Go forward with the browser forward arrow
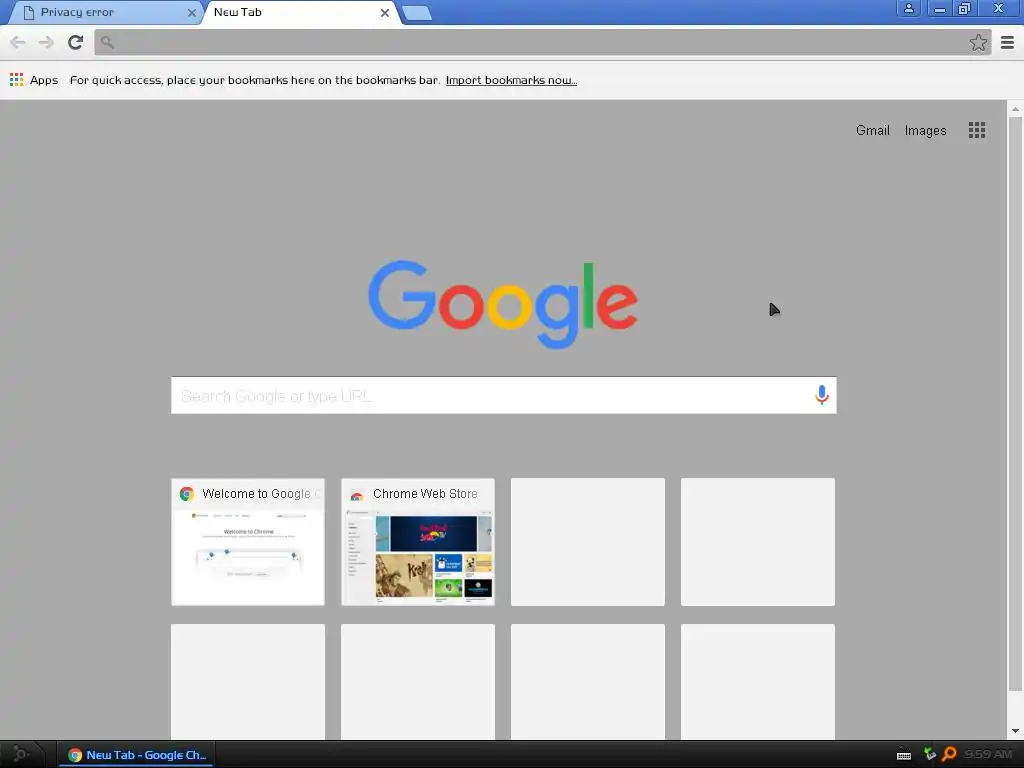 46,42
